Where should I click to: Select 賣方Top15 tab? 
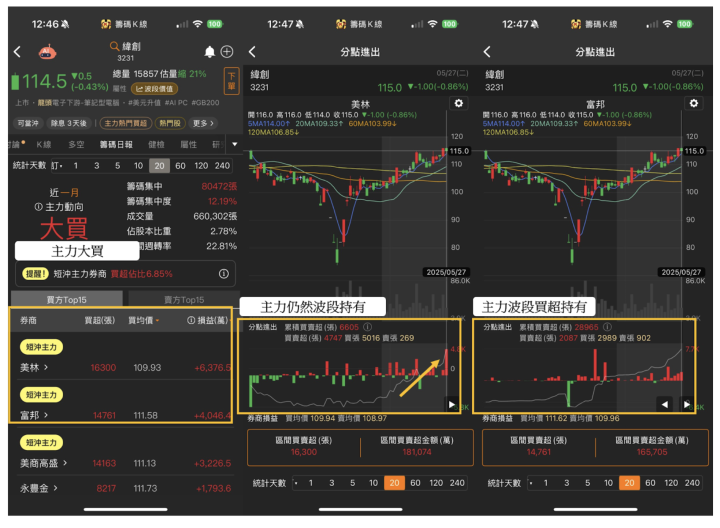coord(184,299)
